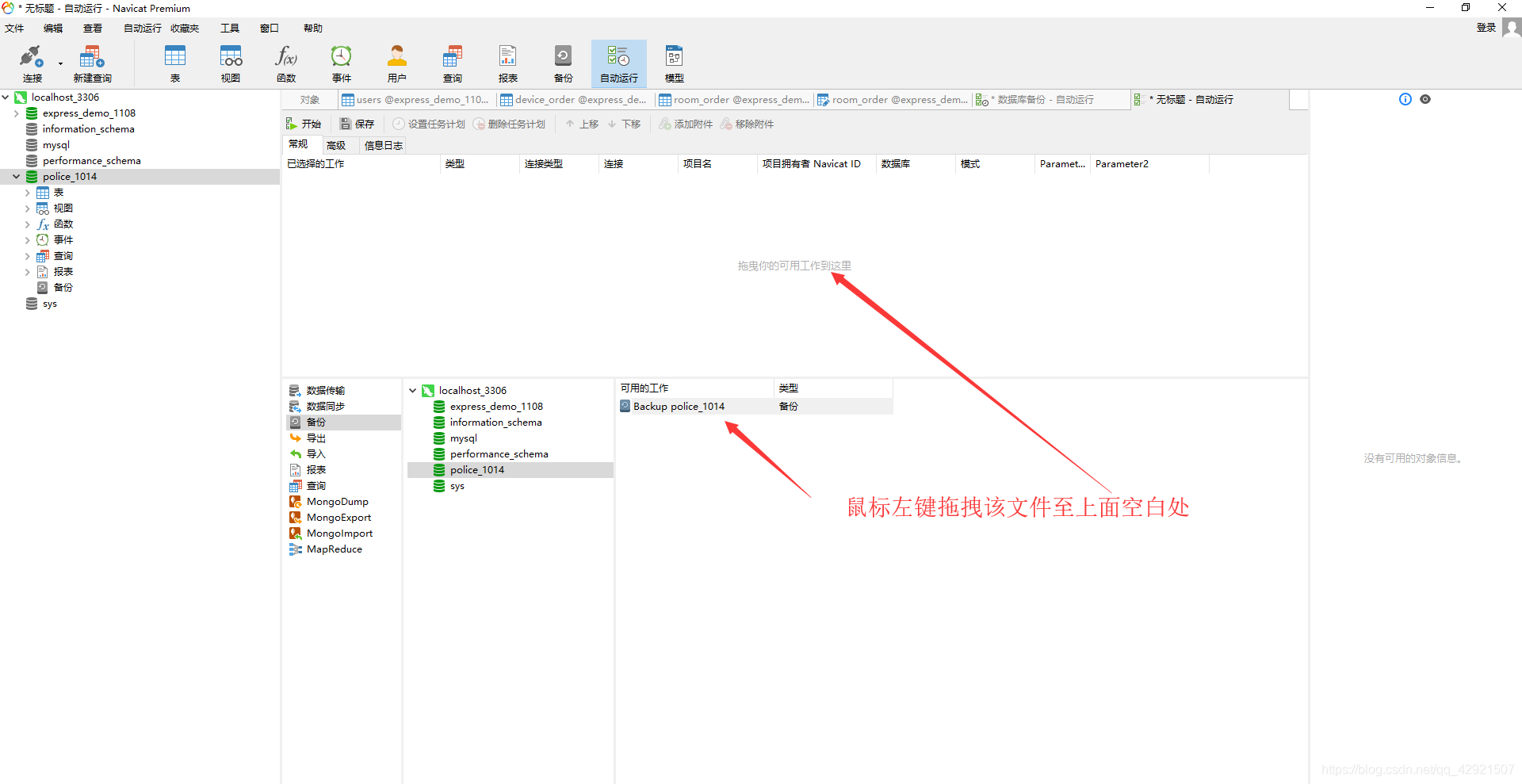Screen dimensions: 1522x784
Task: Open the 收藏夹 menu
Action: coord(185,29)
